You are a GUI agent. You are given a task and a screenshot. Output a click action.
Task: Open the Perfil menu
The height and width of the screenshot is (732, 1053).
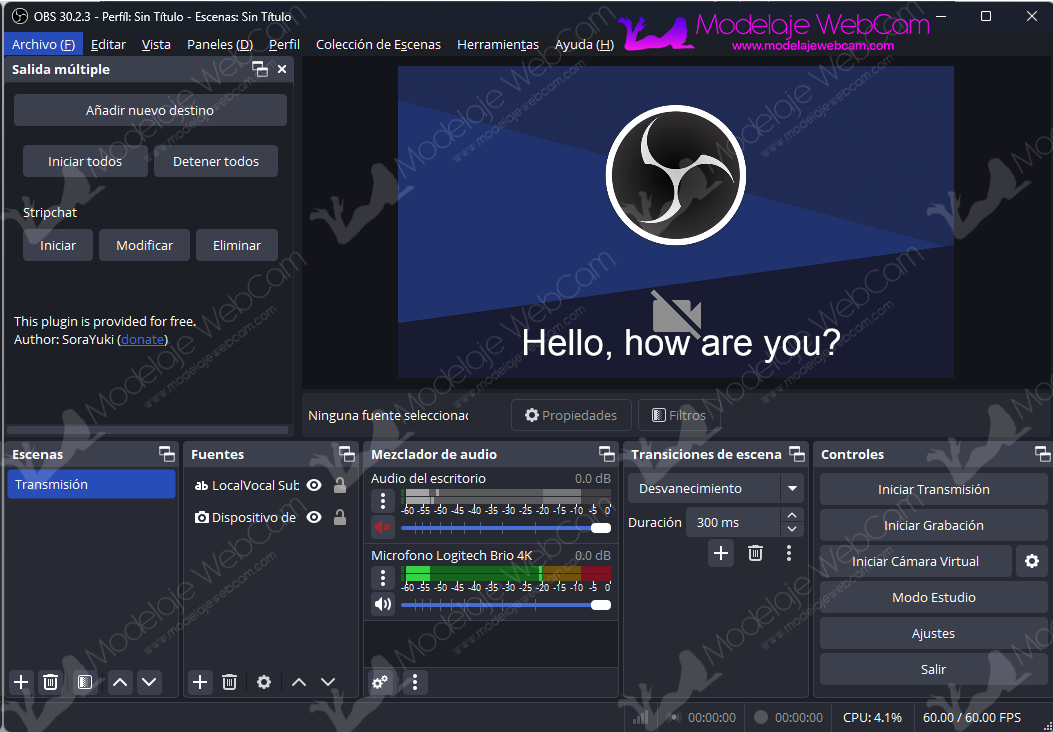pyautogui.click(x=284, y=44)
